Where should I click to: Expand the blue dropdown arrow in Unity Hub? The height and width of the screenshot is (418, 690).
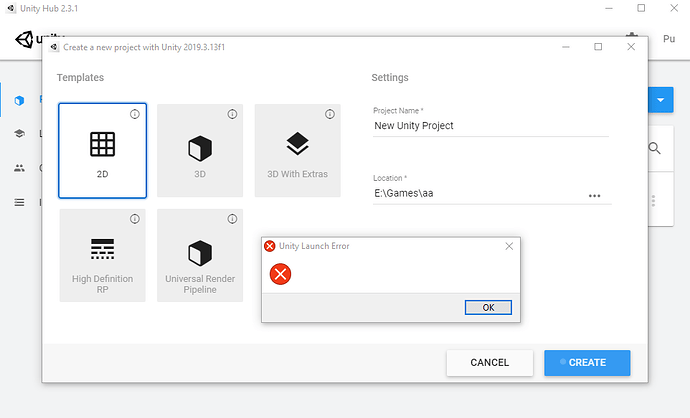[661, 100]
